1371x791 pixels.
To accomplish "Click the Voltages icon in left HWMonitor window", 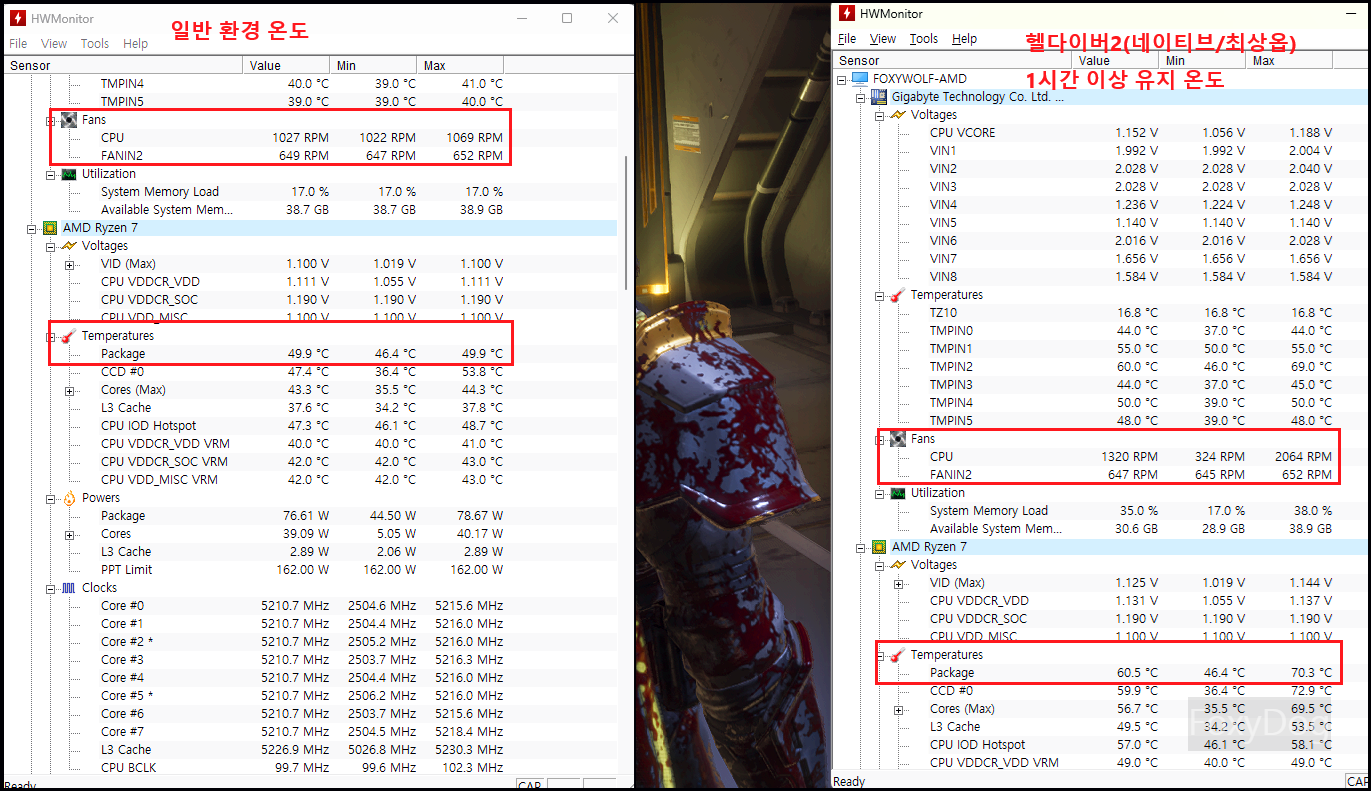I will [x=69, y=246].
